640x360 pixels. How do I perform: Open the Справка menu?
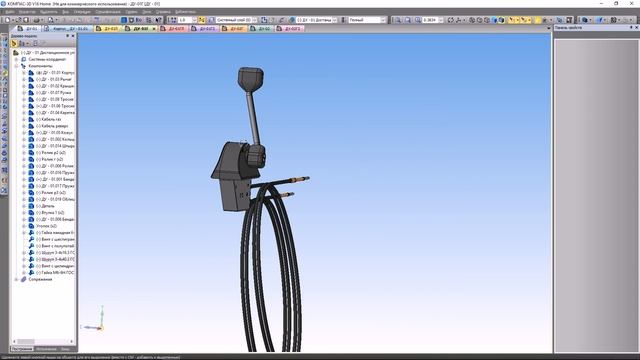163,12
